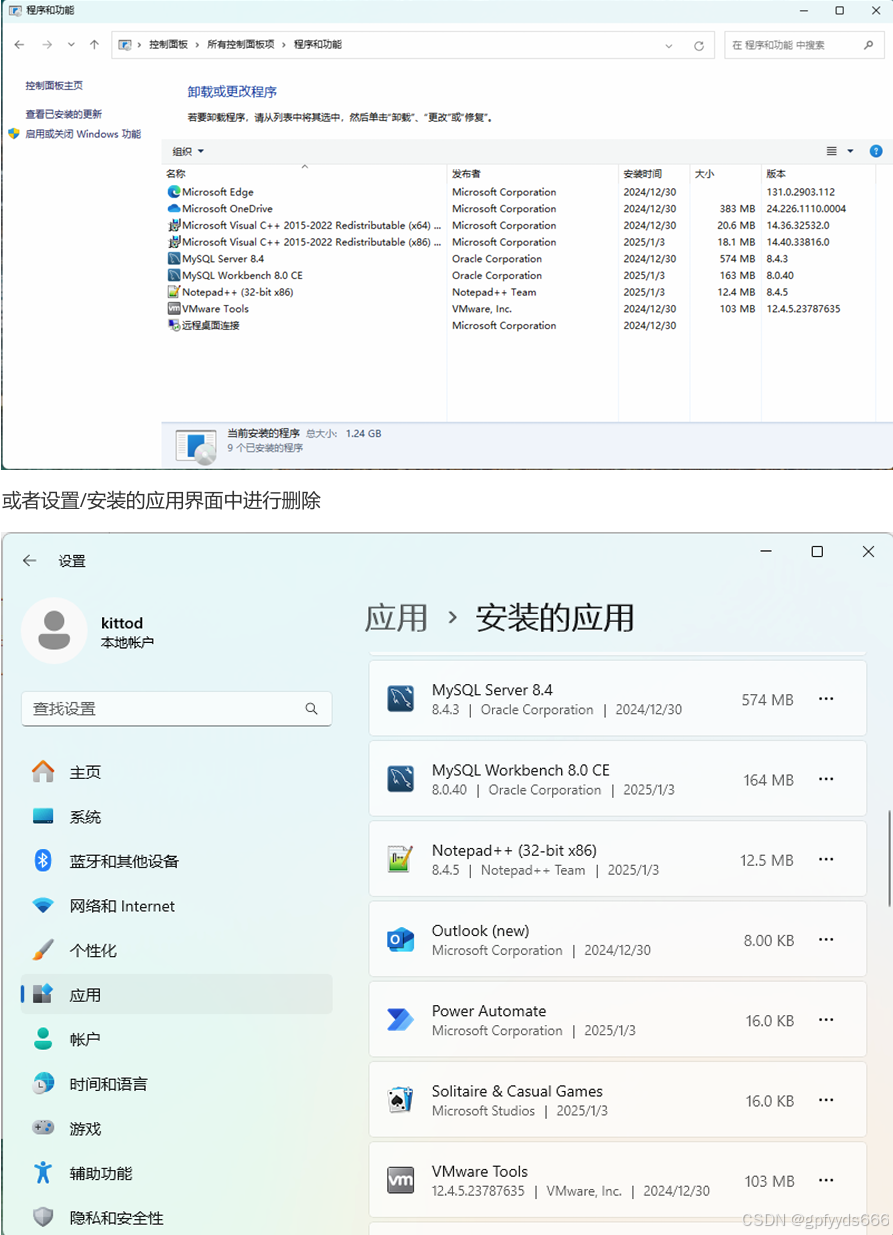Click the 查找设置 search field
The height and width of the screenshot is (1235, 893).
pyautogui.click(x=177, y=708)
